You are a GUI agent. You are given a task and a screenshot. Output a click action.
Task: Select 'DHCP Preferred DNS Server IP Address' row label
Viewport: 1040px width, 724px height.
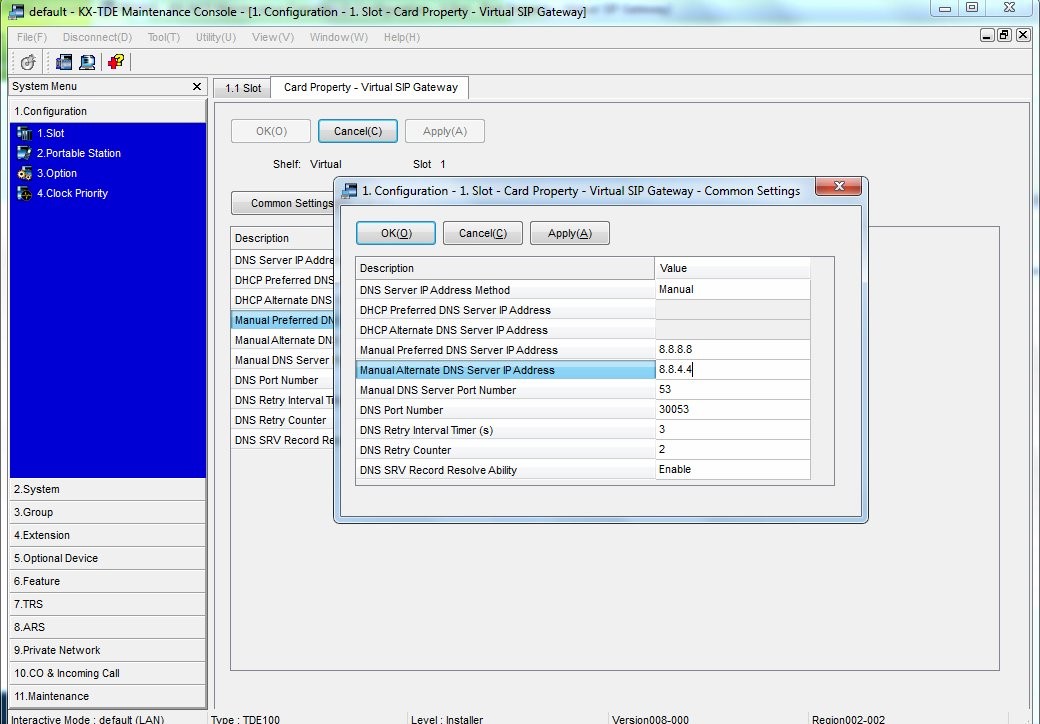click(x=505, y=310)
